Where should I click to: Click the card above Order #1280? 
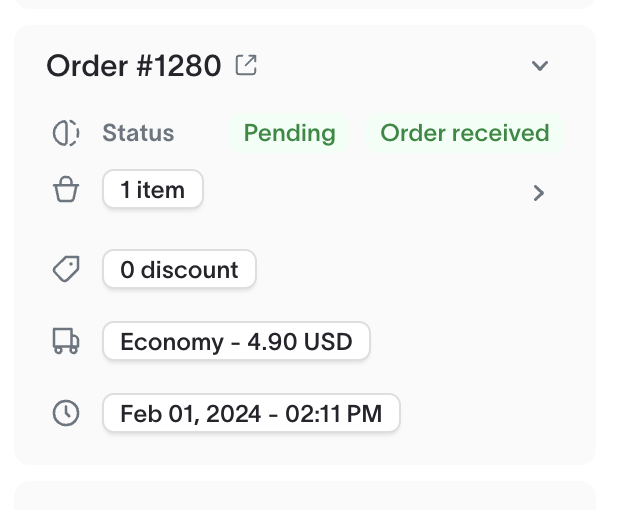pyautogui.click(x=305, y=4)
